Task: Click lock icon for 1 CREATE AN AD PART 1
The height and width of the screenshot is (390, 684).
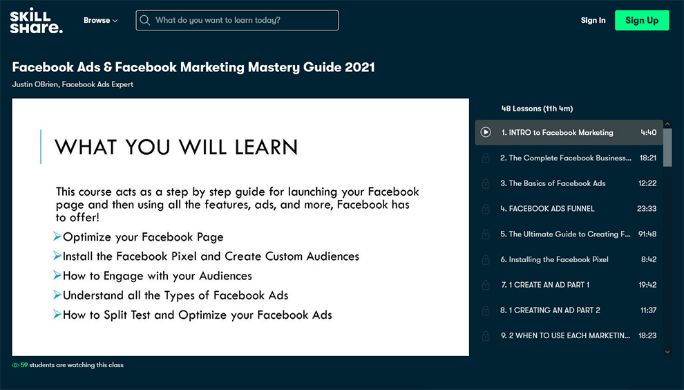Action: (485, 285)
